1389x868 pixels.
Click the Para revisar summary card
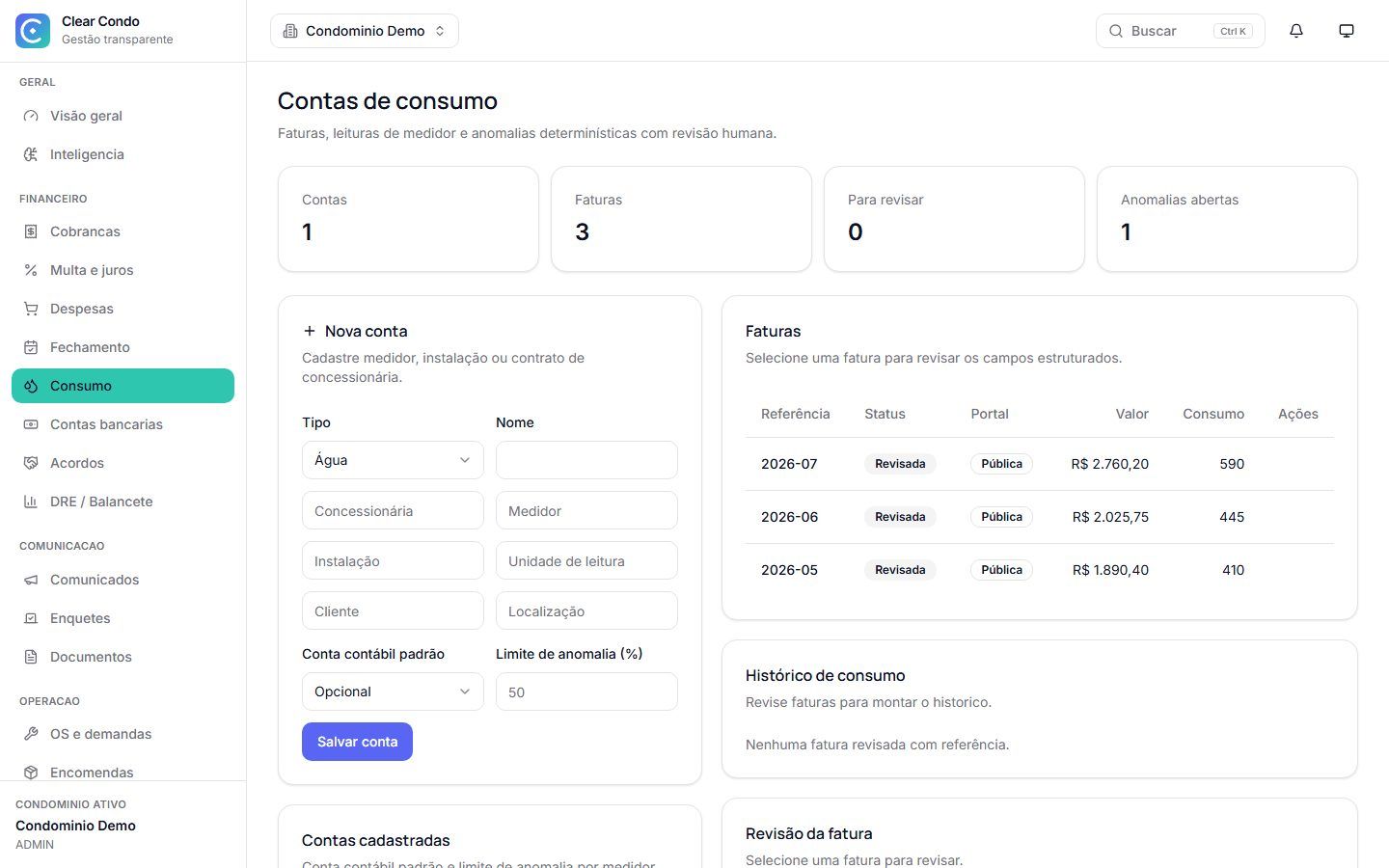(954, 219)
